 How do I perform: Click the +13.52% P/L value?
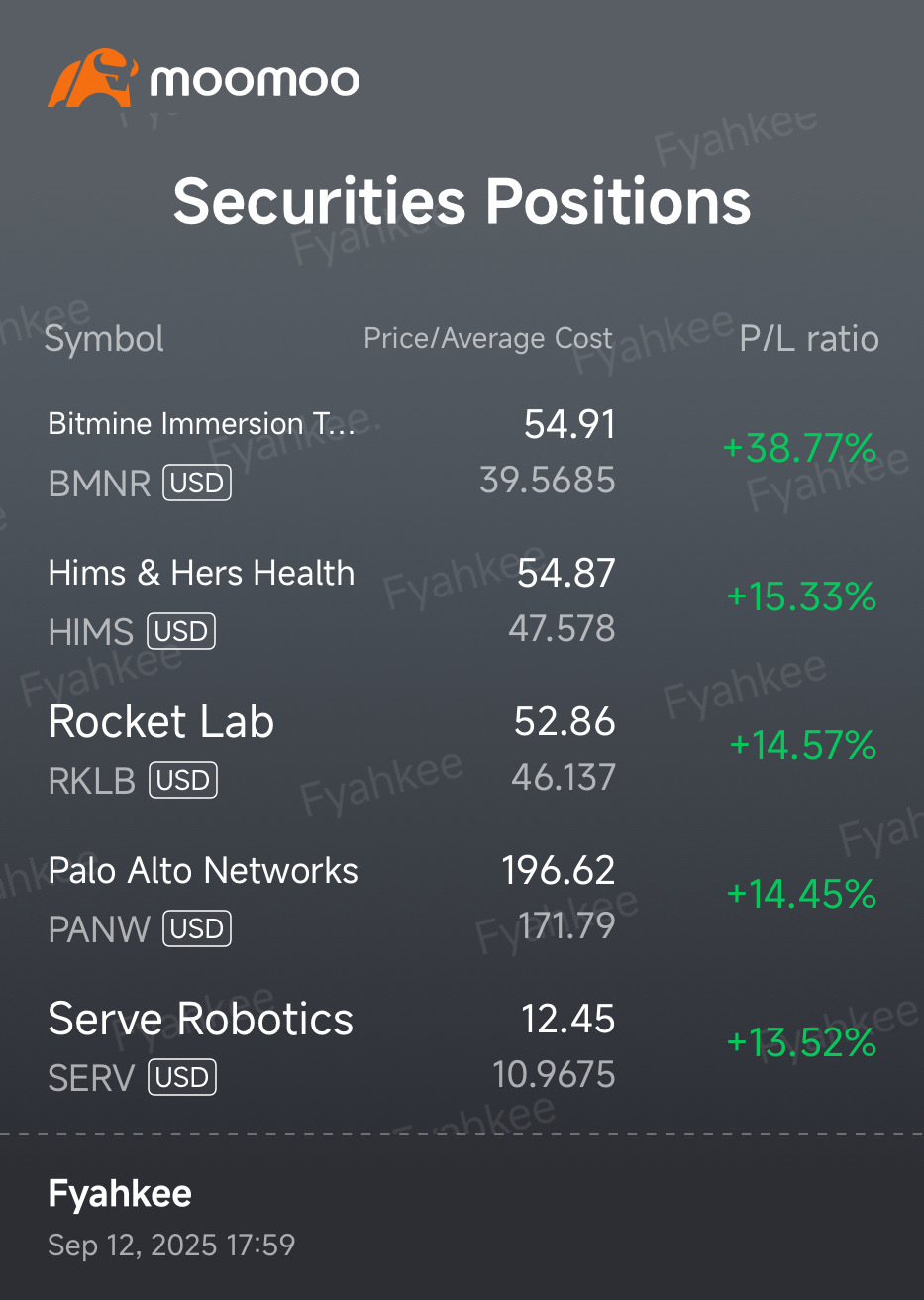tap(801, 1042)
